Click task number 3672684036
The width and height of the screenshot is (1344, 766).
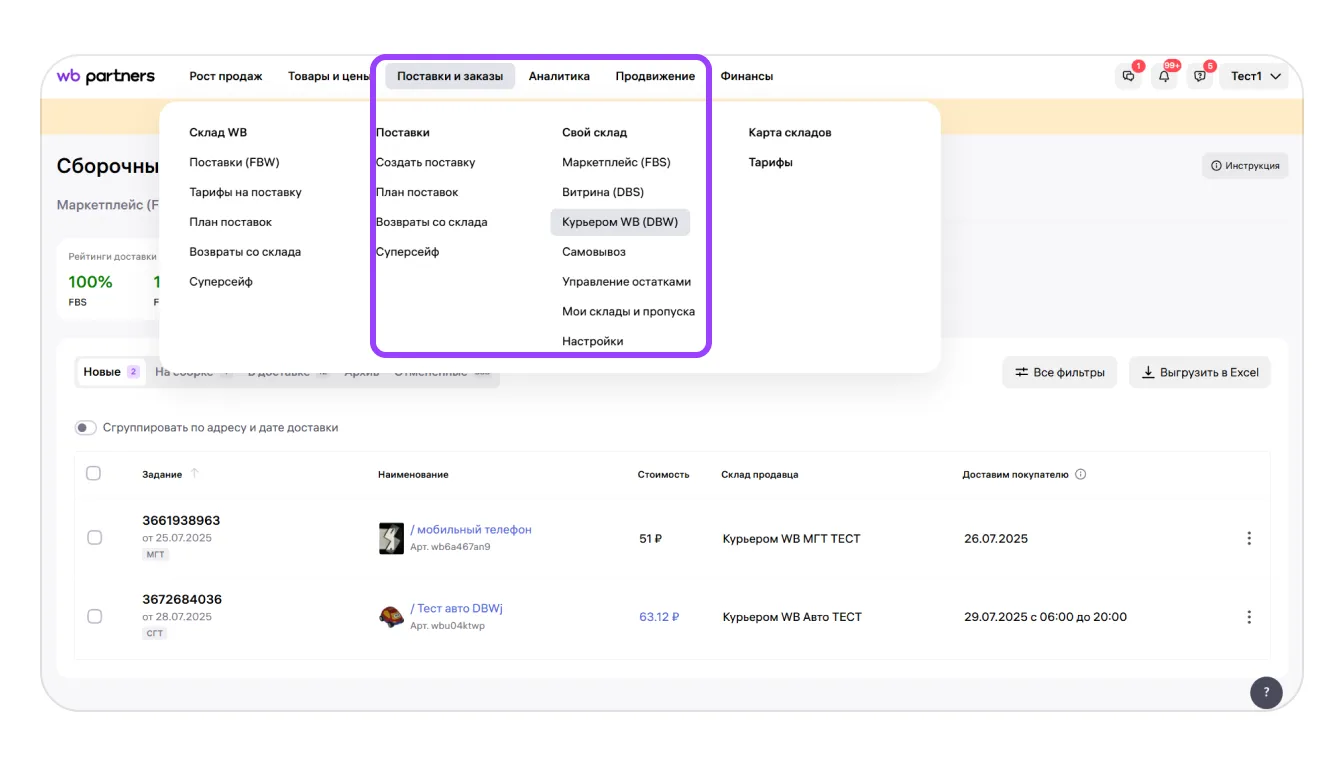[x=182, y=599]
